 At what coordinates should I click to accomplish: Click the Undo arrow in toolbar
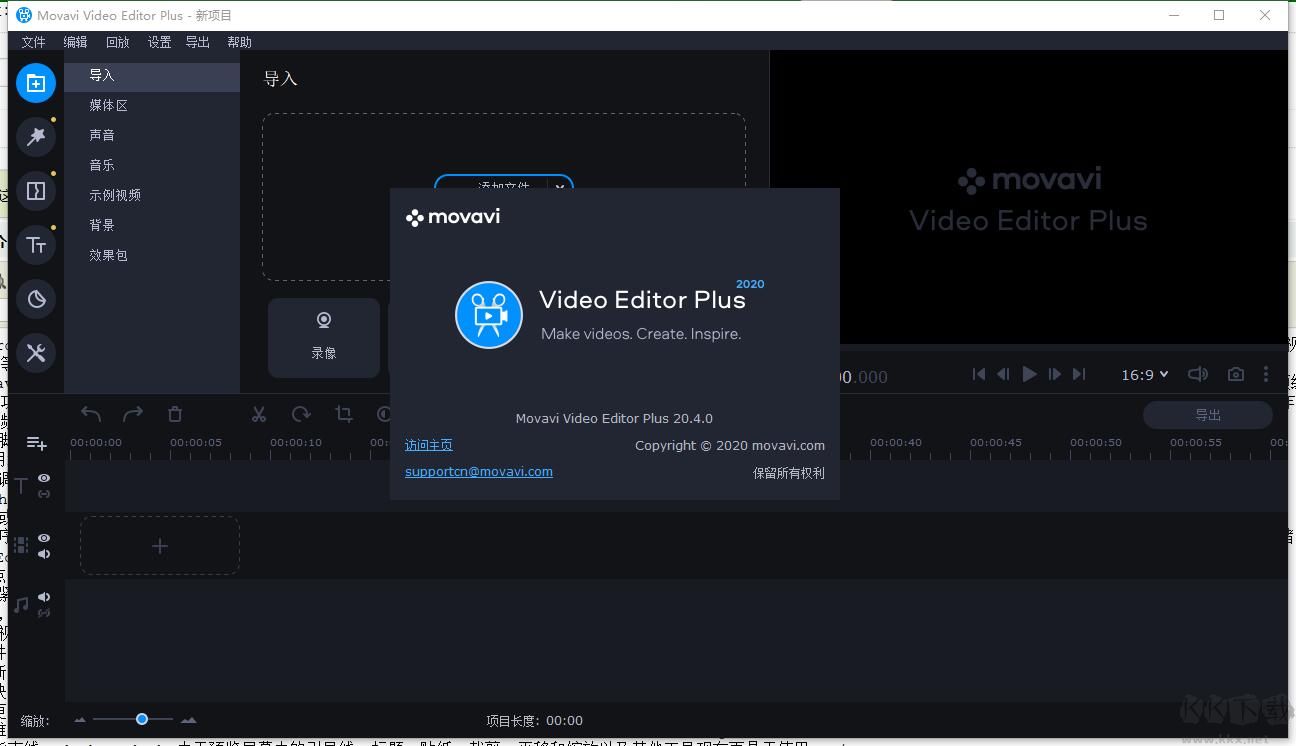click(x=91, y=414)
